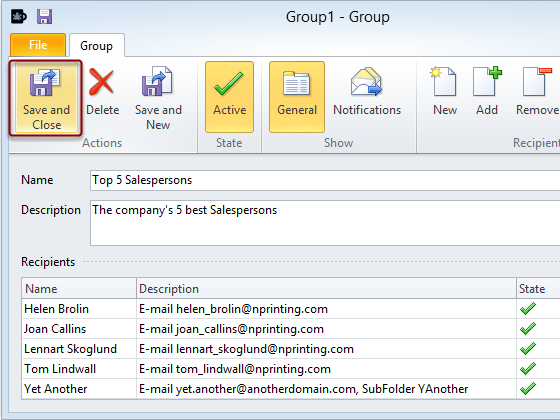The height and width of the screenshot is (420, 560).
Task: Switch to the Group ribbon tab
Action: pyautogui.click(x=96, y=46)
